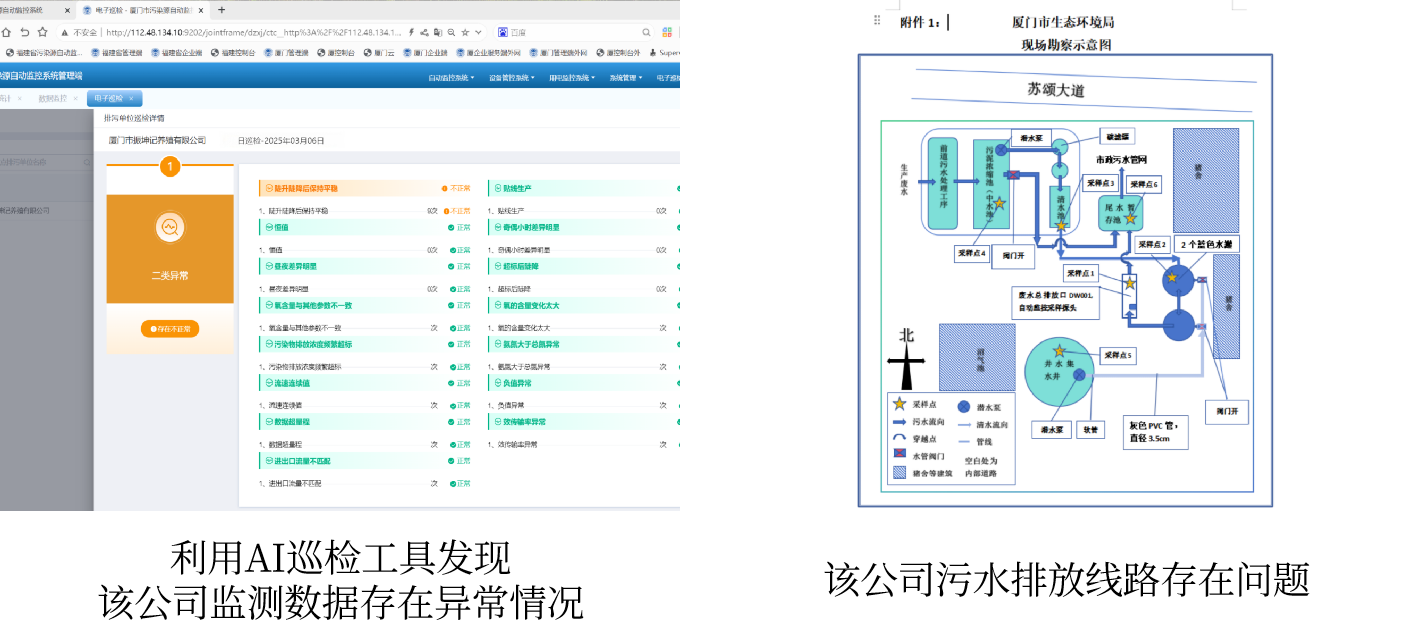Screen dimensions: 1407x633
Task: Click the undo/back arrow in browser toolbar
Action: (23, 32)
